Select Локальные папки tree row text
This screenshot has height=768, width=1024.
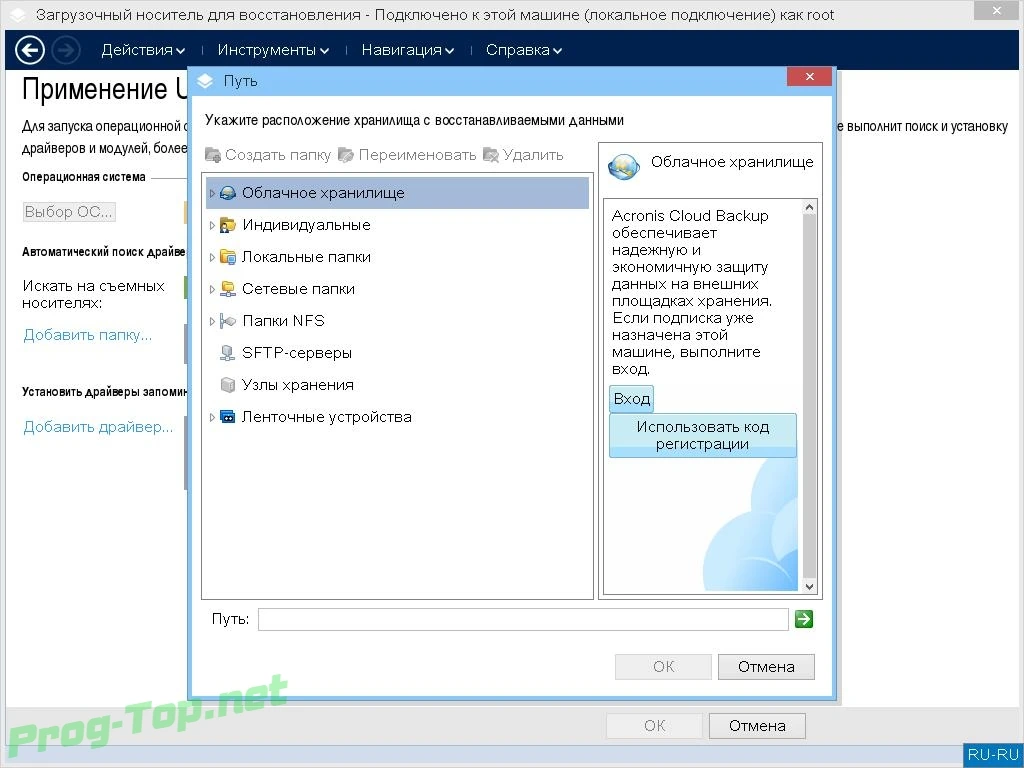[x=306, y=257]
